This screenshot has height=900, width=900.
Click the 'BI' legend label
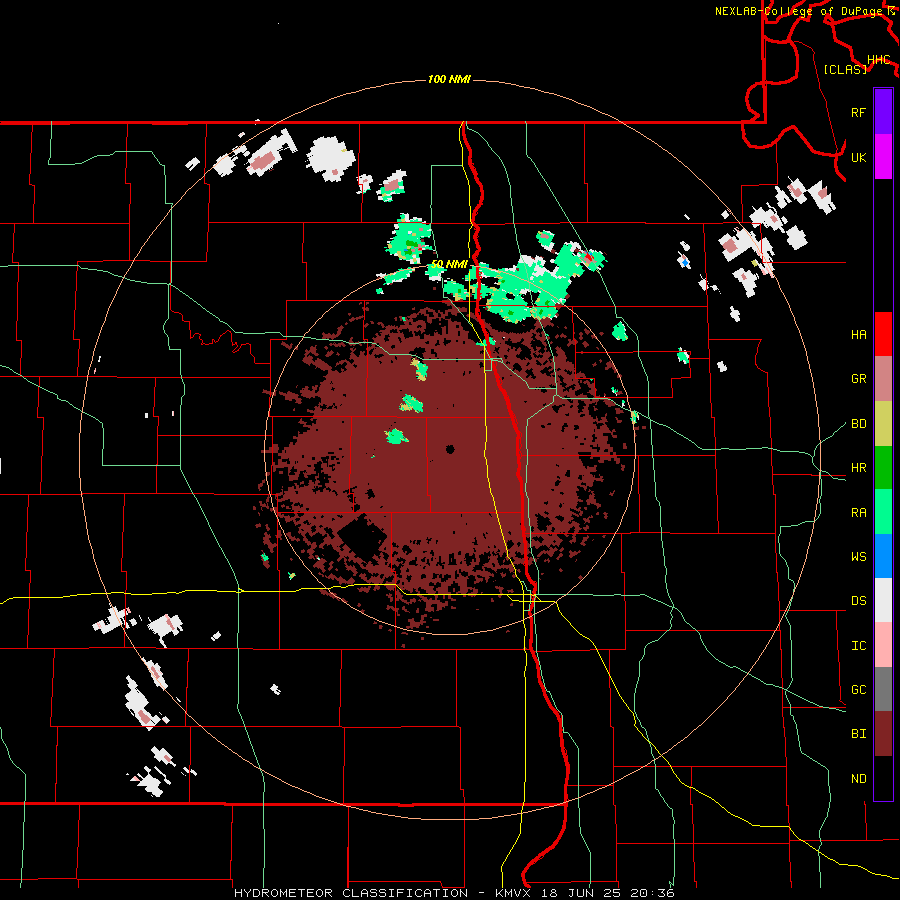point(858,734)
